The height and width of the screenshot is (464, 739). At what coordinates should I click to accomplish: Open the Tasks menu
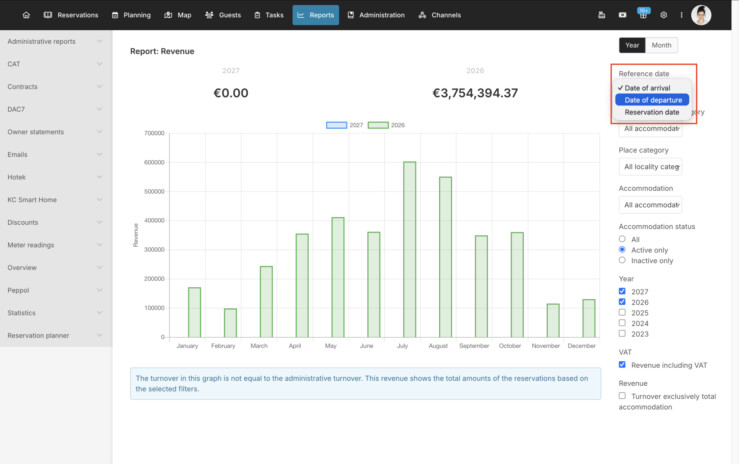[x=269, y=15]
